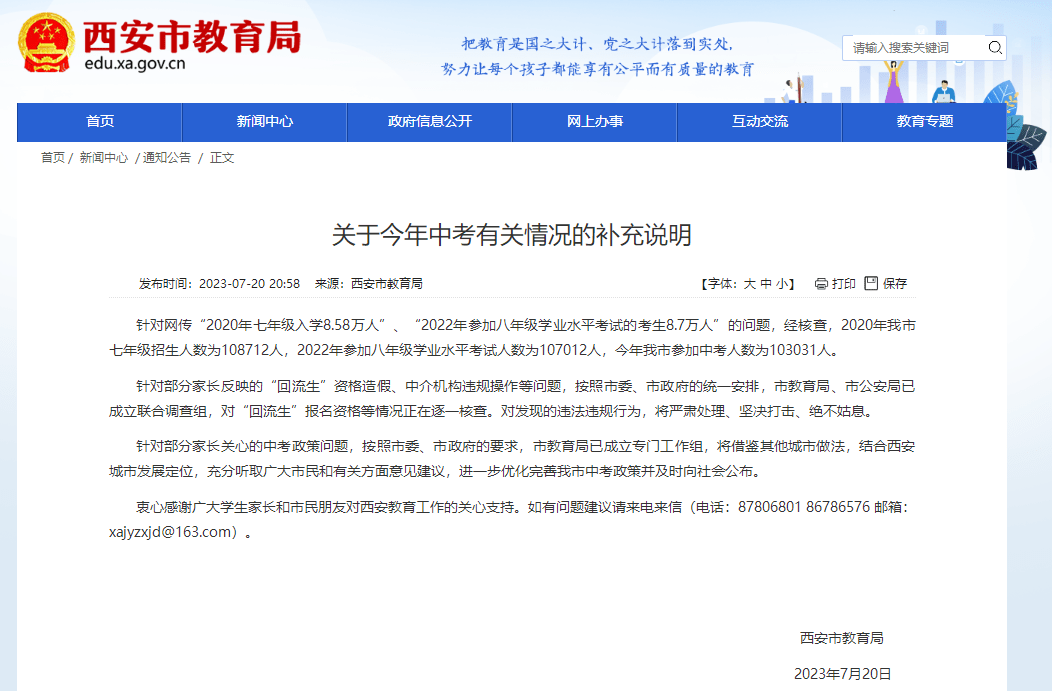
Task: Click the printer icon
Action: (821, 284)
